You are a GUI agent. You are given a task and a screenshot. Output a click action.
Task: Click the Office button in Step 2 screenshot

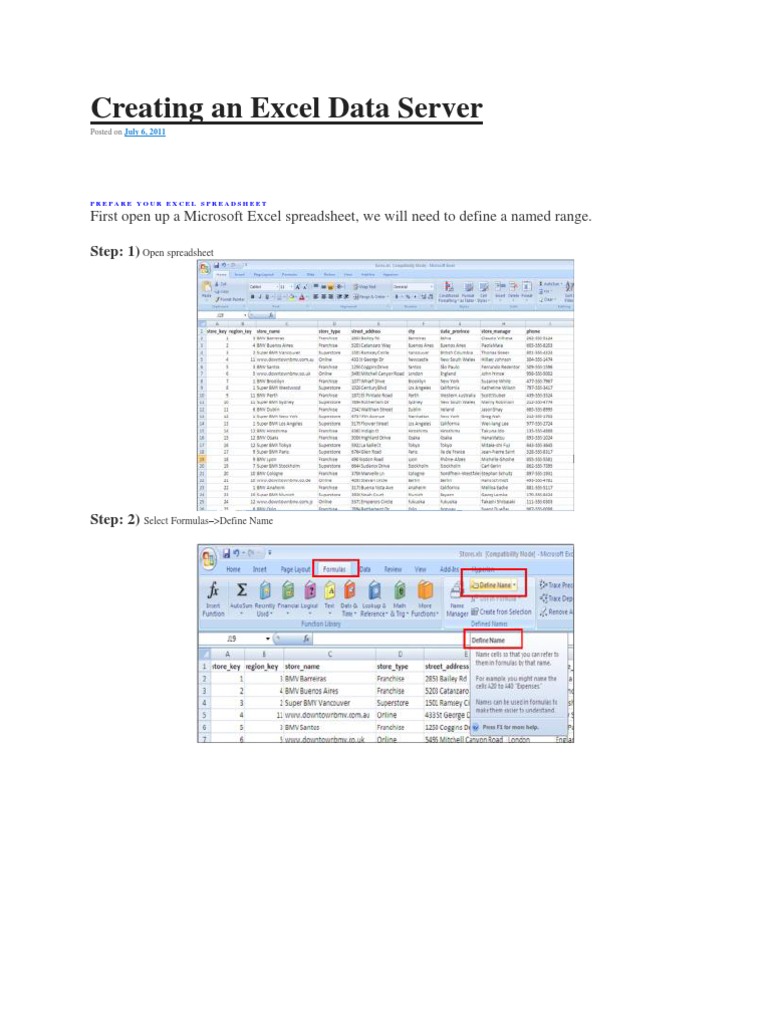point(208,558)
